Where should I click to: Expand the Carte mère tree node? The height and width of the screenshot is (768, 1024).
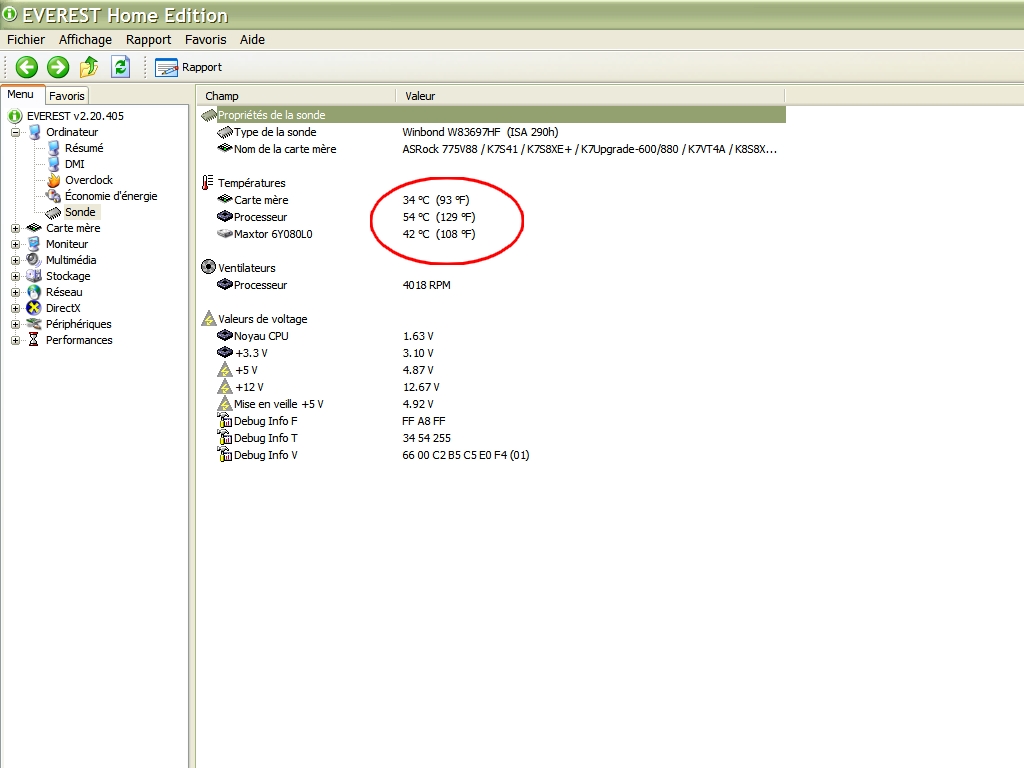point(16,228)
